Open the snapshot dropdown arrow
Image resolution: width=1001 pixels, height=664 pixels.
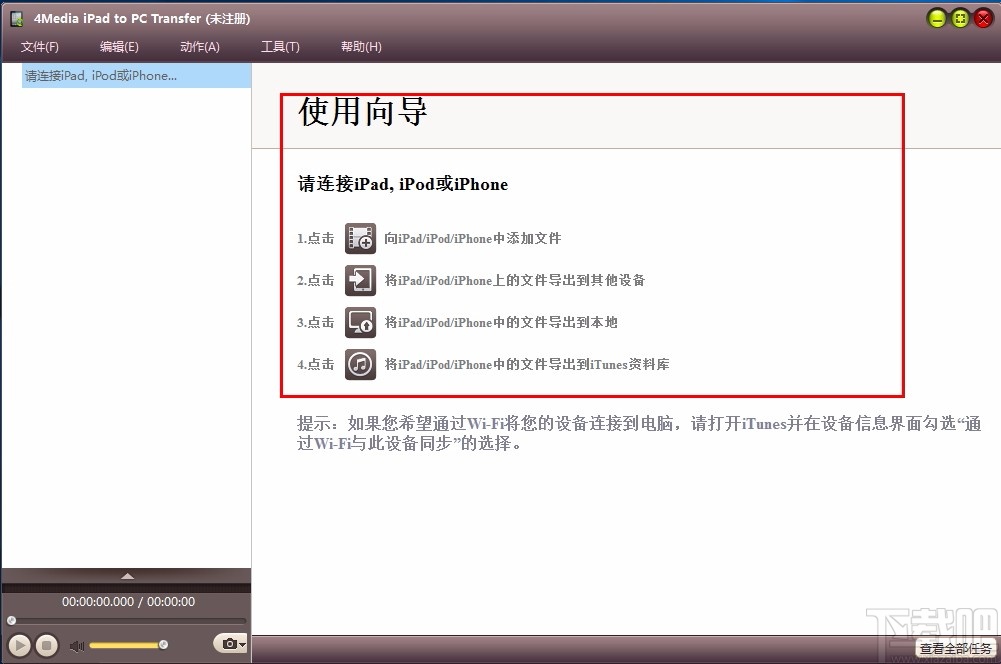click(242, 644)
